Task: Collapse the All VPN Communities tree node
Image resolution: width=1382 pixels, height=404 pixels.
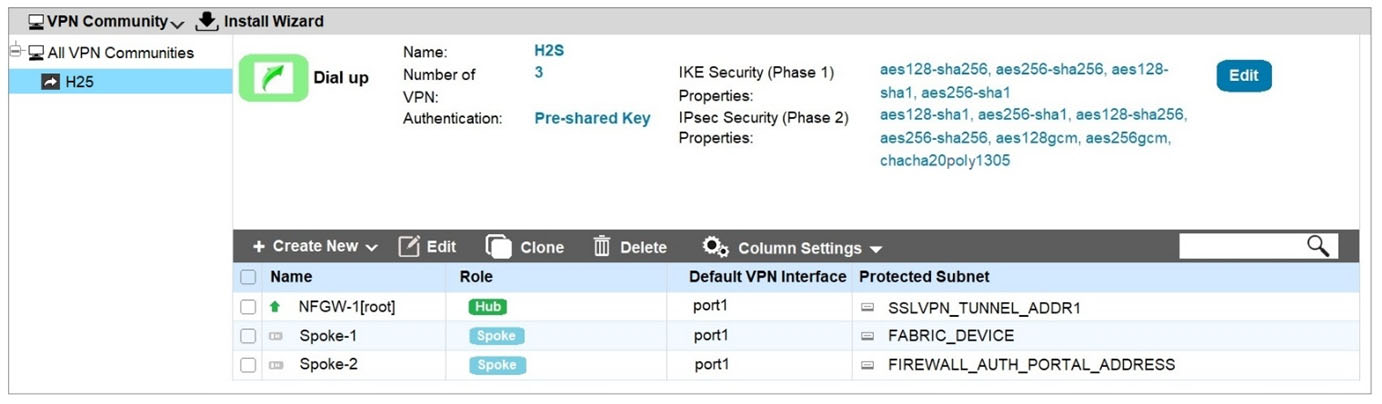Action: [15, 52]
